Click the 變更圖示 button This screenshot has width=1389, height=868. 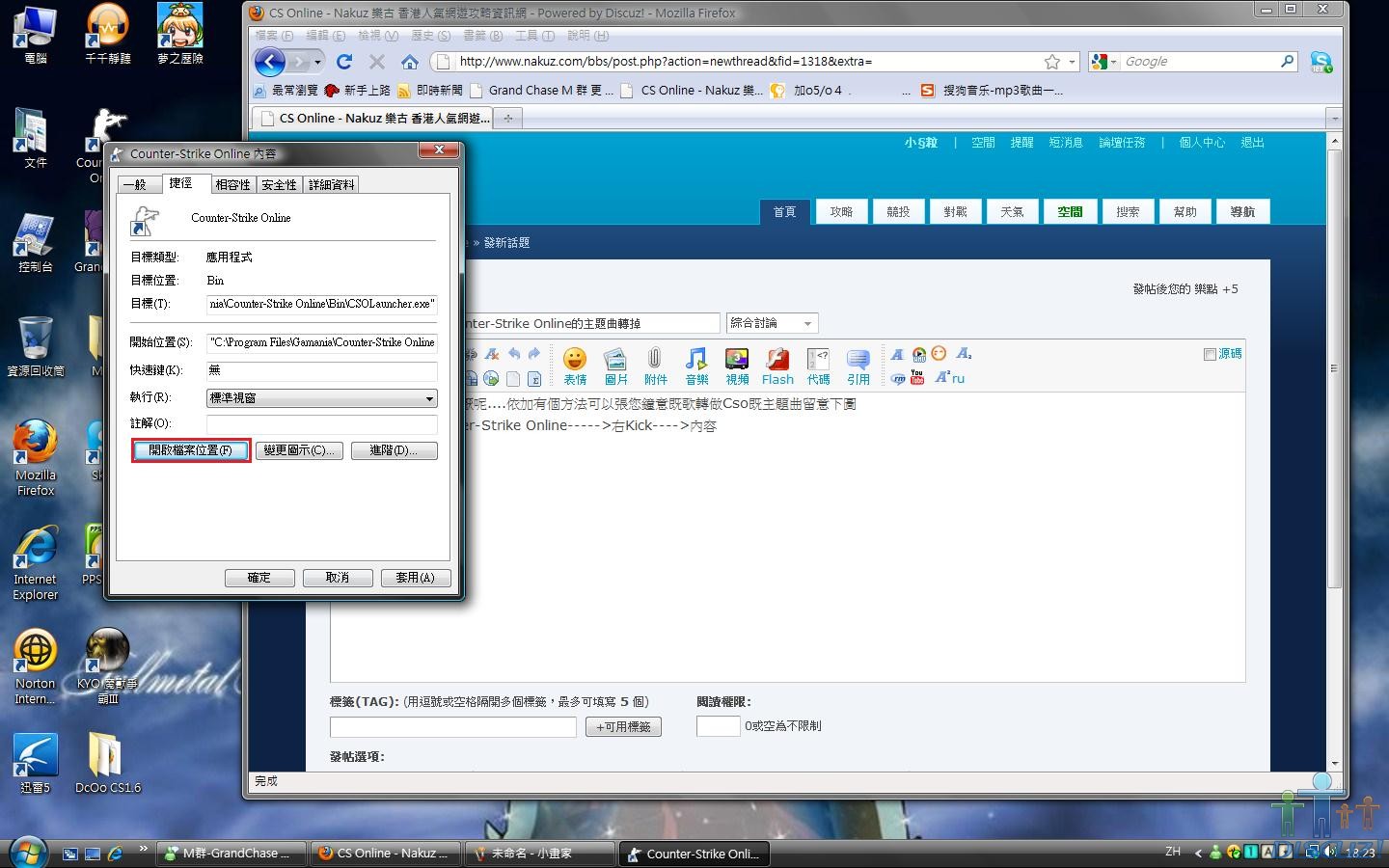pos(299,450)
